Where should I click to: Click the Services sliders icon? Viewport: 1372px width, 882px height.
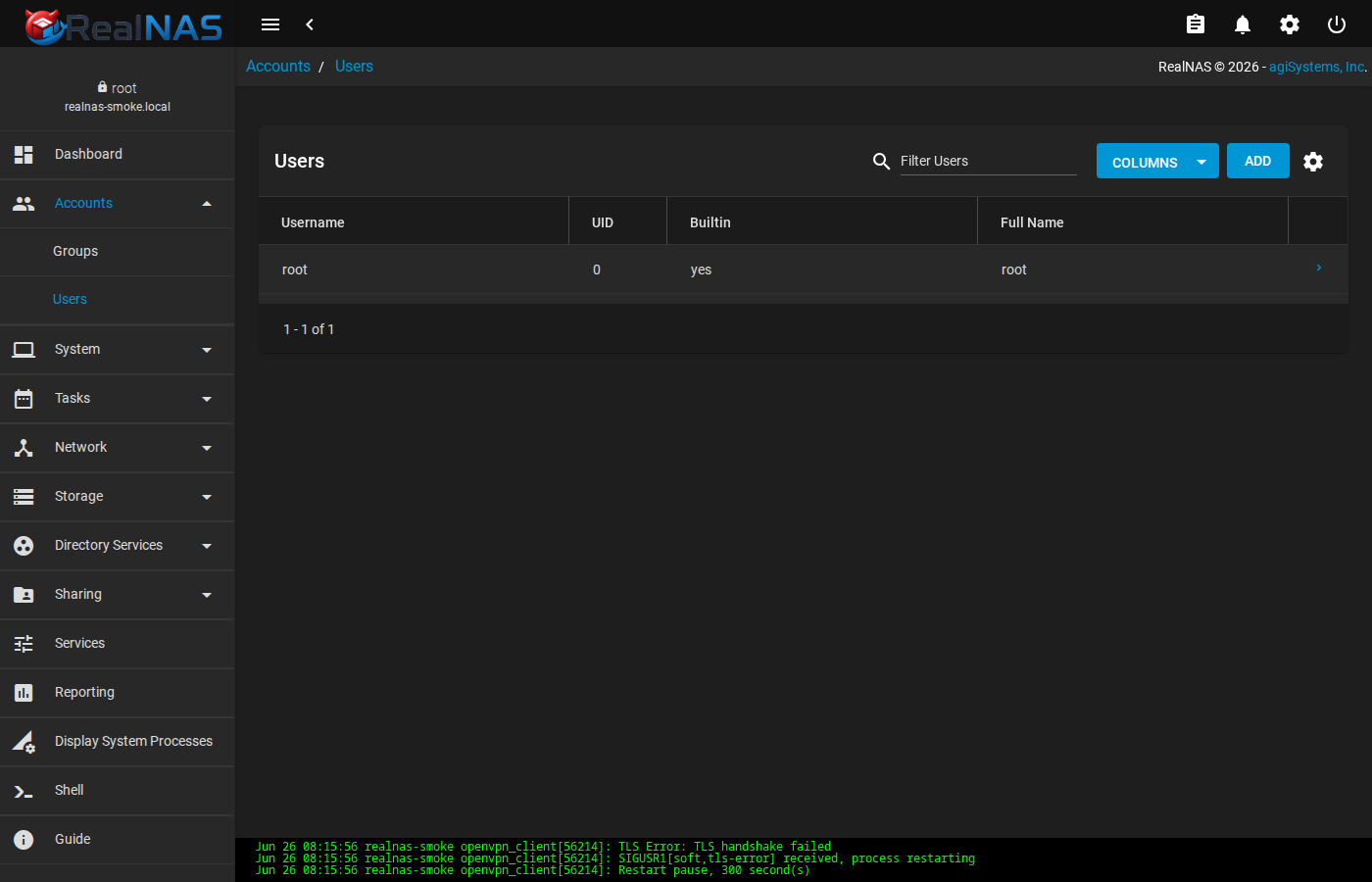[x=24, y=644]
